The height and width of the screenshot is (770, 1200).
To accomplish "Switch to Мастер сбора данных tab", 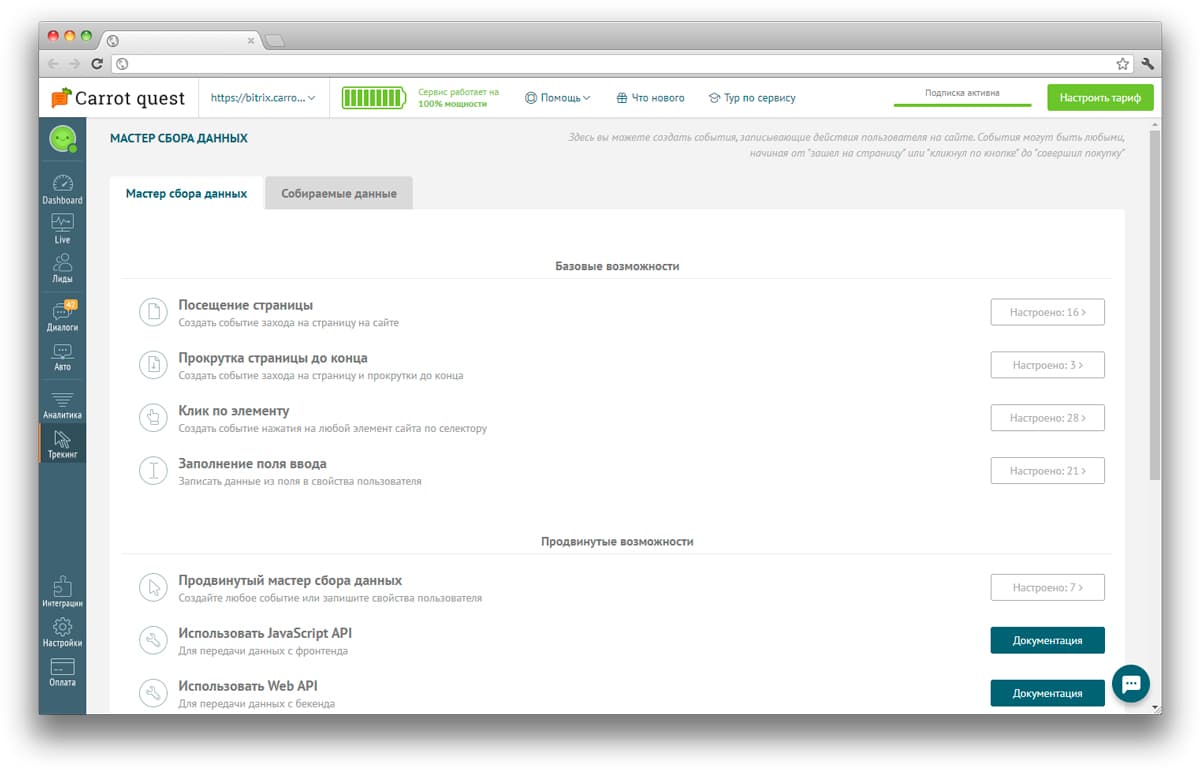I will coord(186,193).
